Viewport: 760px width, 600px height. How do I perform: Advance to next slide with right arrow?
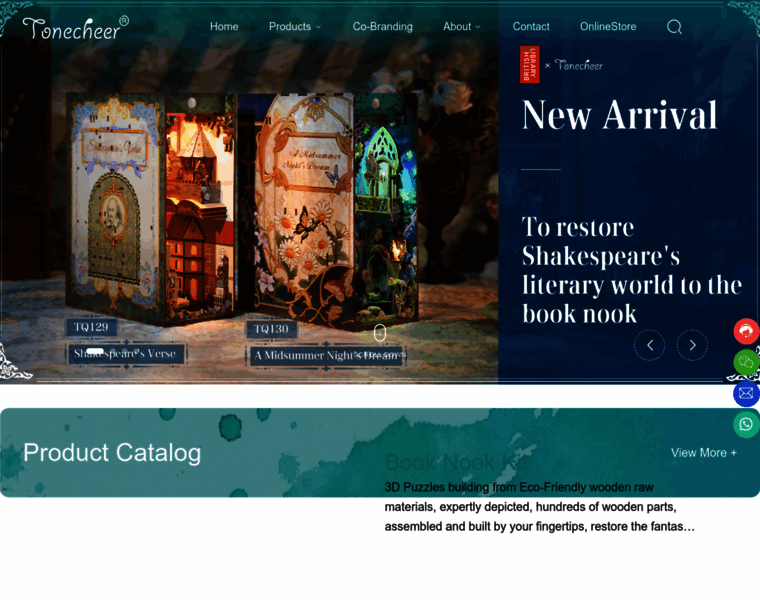(x=692, y=345)
